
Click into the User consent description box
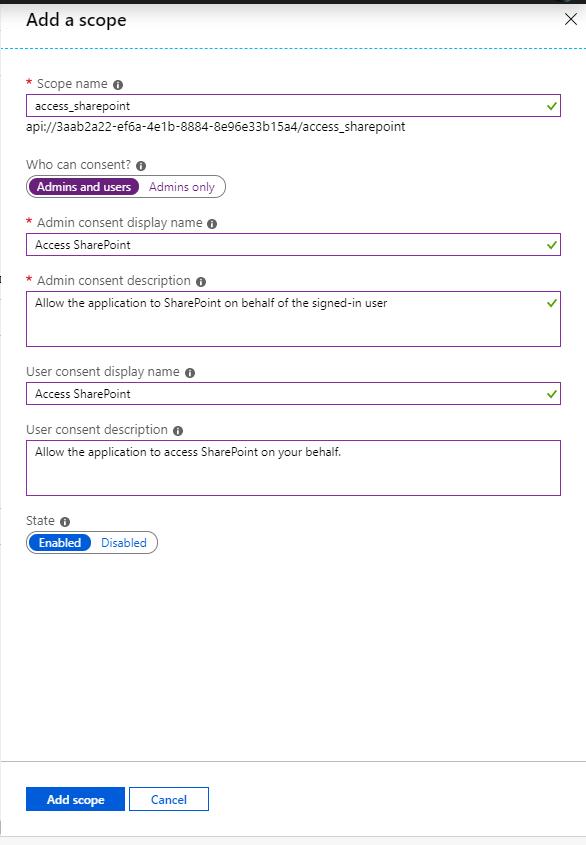pos(293,468)
